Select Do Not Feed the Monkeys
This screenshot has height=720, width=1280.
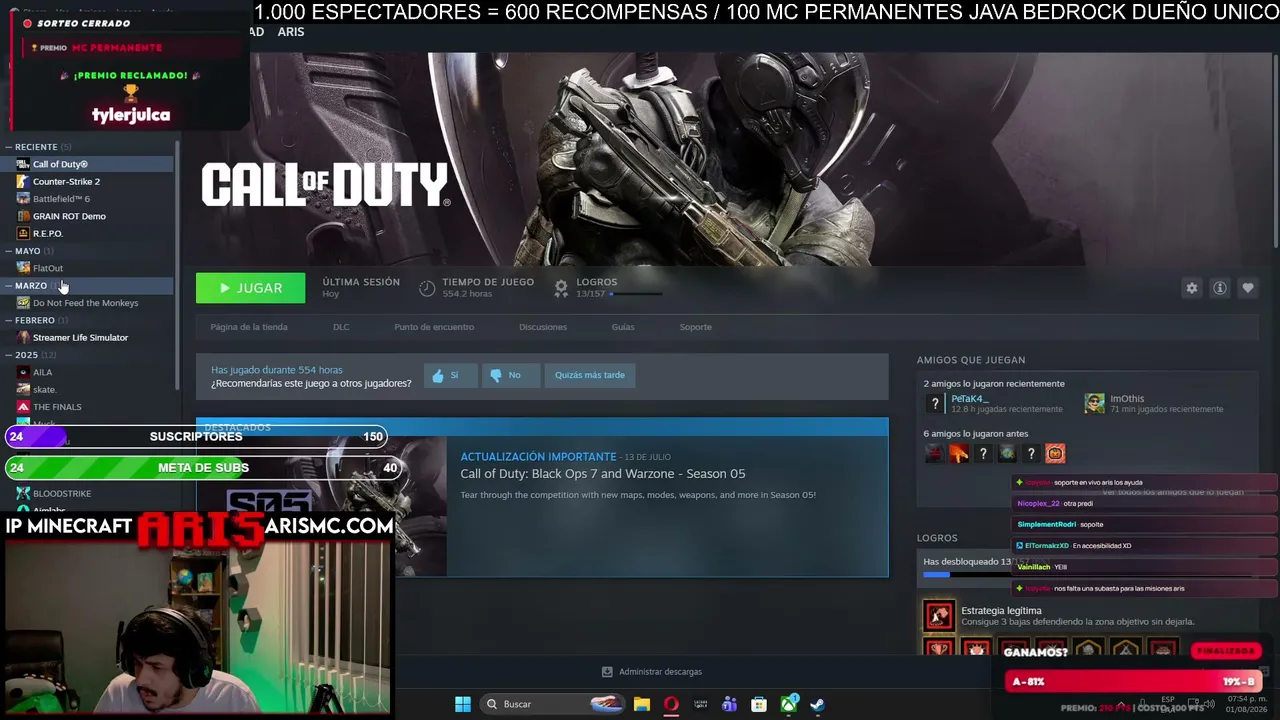click(x=85, y=303)
